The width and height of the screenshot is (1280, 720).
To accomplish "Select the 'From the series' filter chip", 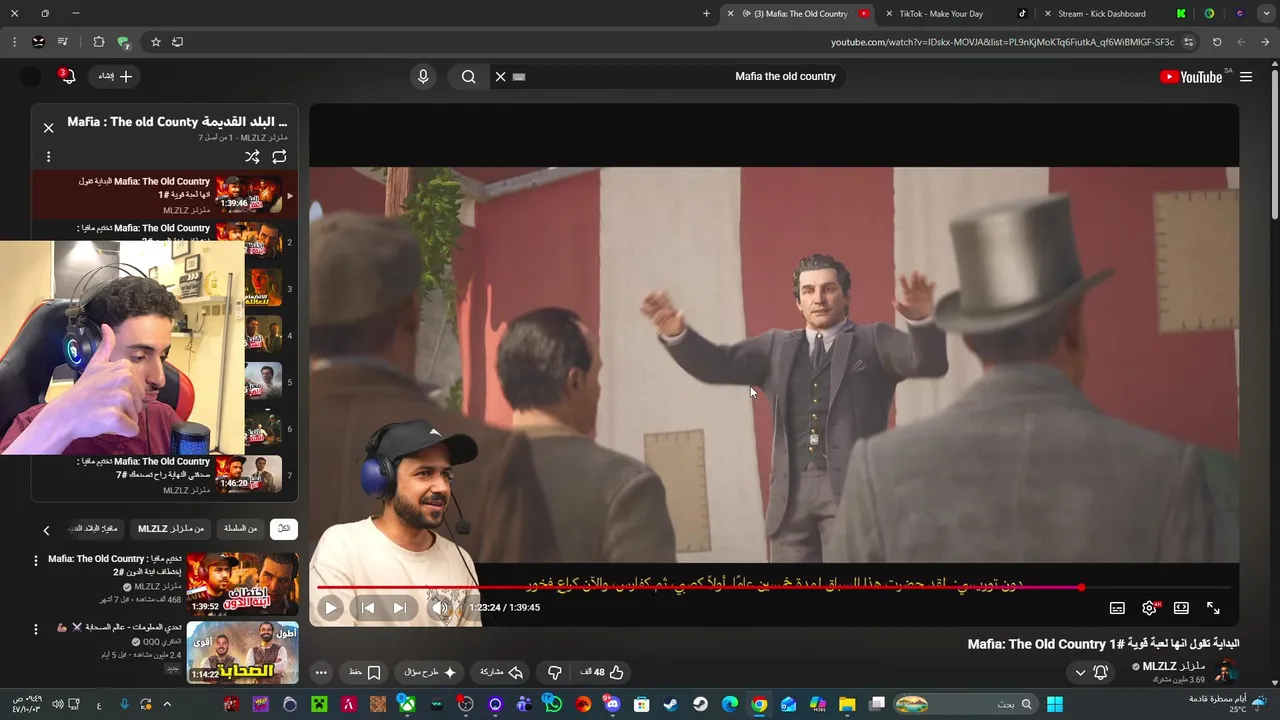I will coord(240,528).
